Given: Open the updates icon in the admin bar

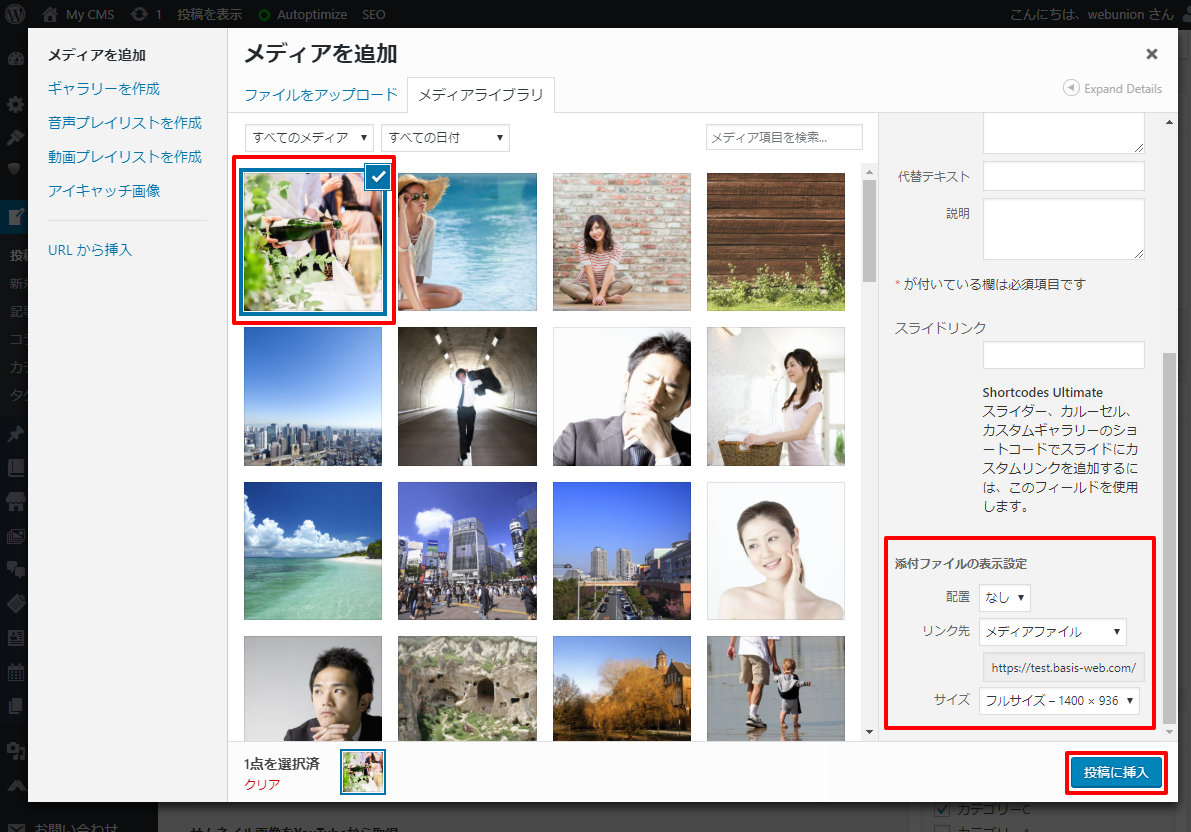Looking at the screenshot, I should coord(140,14).
